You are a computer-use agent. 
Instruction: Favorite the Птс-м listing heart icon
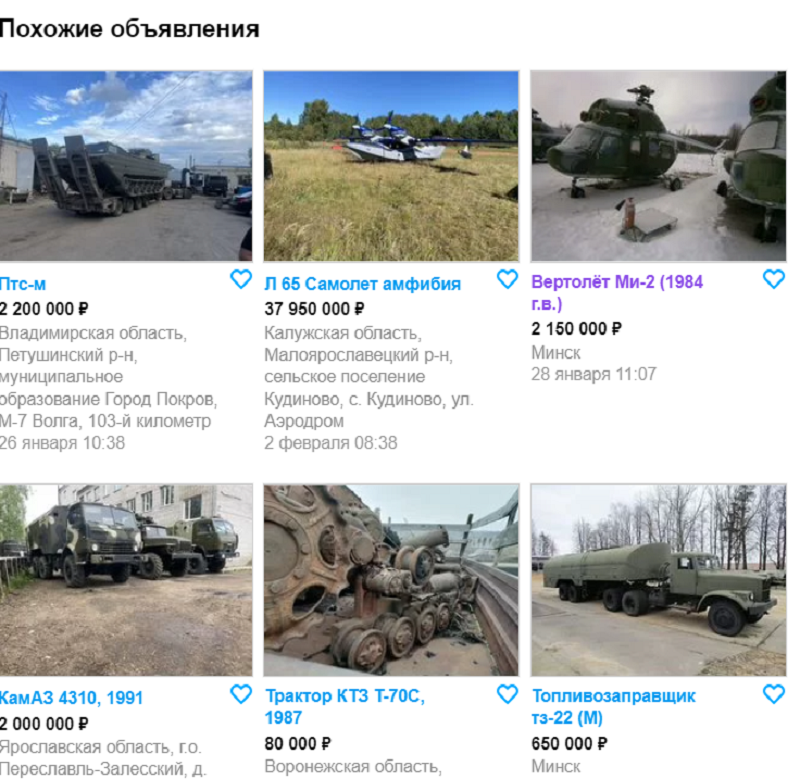(241, 279)
